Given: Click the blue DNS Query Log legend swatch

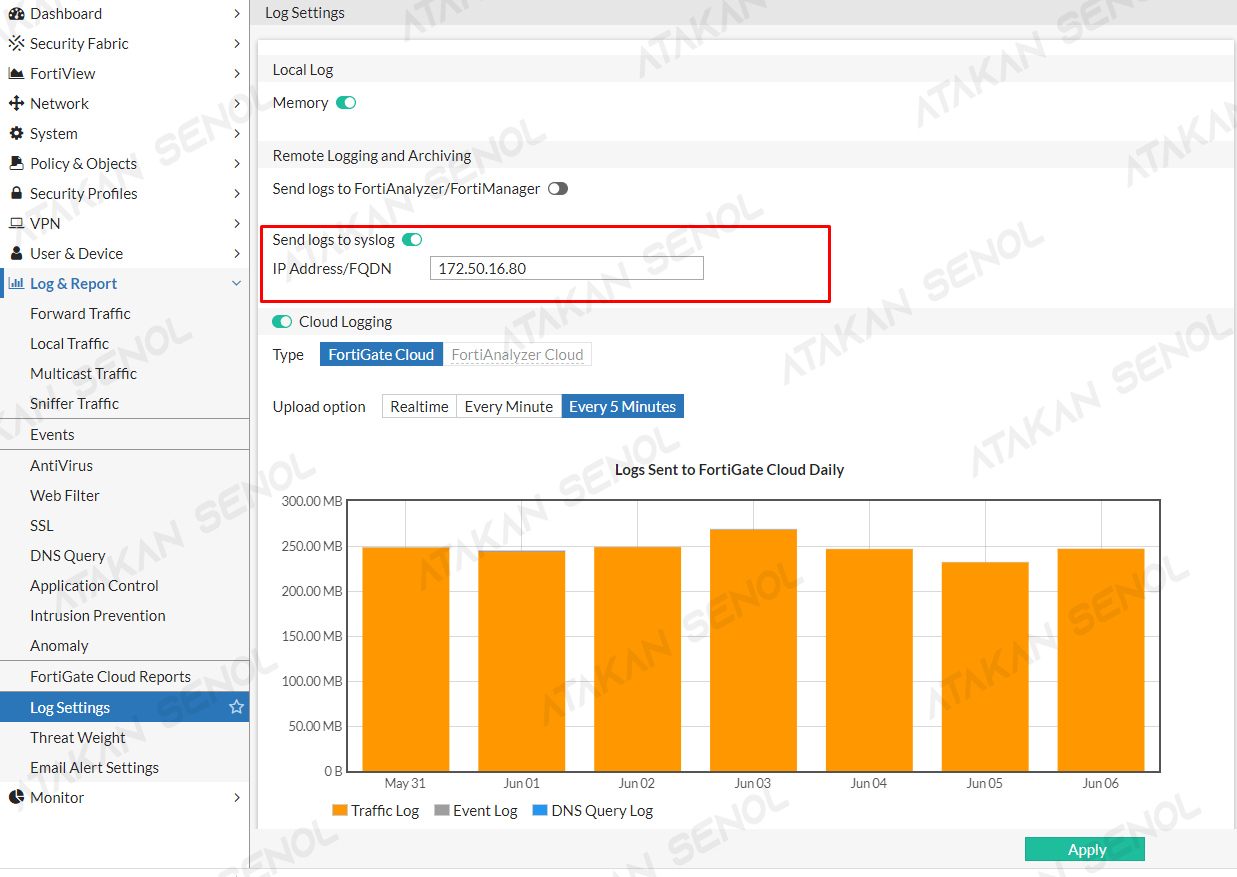Looking at the screenshot, I should tap(540, 811).
